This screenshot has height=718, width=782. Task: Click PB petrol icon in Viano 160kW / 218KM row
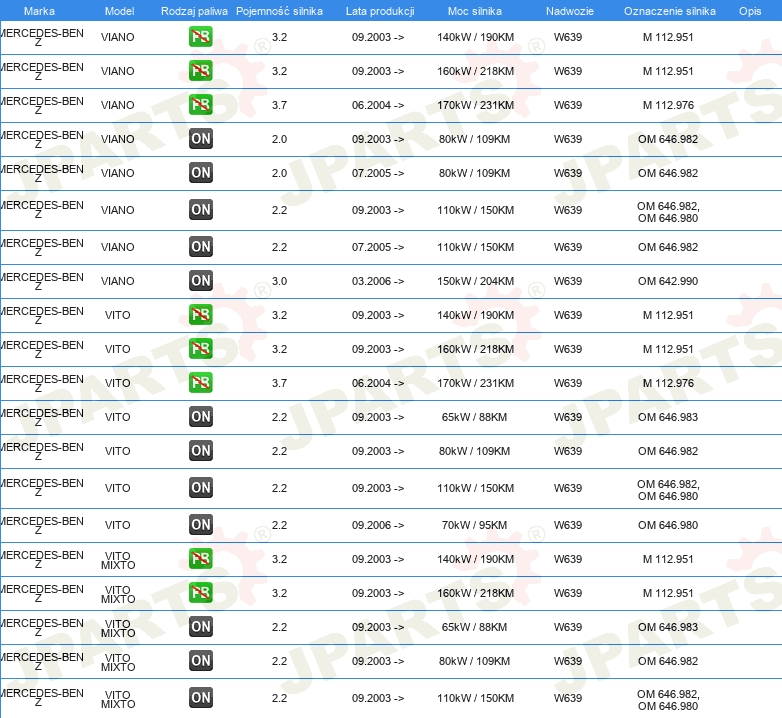point(200,71)
